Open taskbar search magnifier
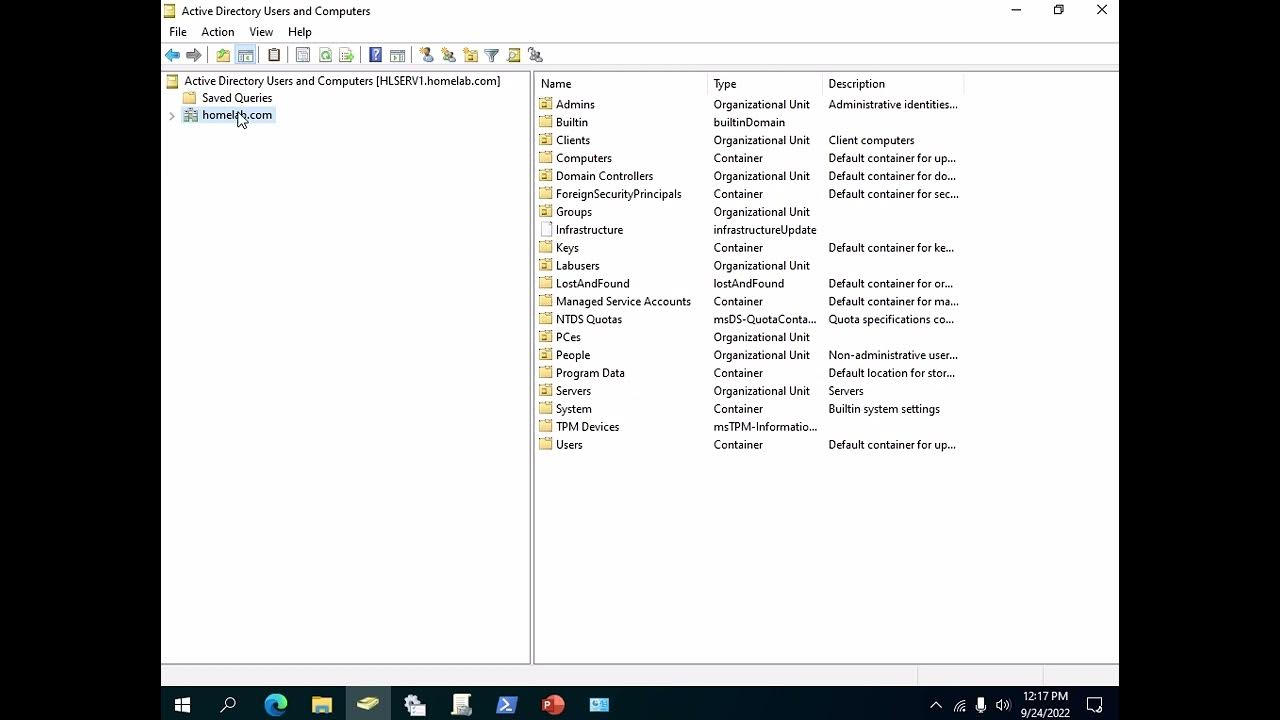Image resolution: width=1280 pixels, height=720 pixels. [228, 705]
